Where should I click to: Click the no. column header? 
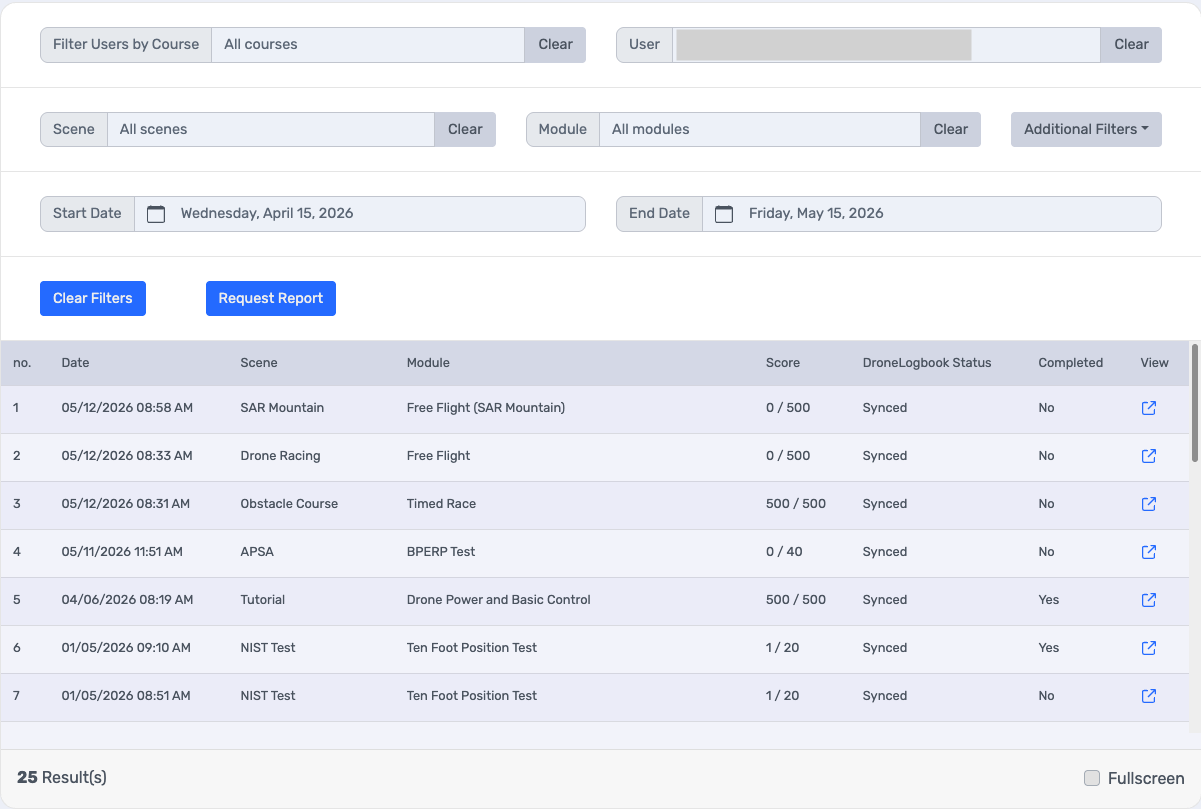[22, 363]
